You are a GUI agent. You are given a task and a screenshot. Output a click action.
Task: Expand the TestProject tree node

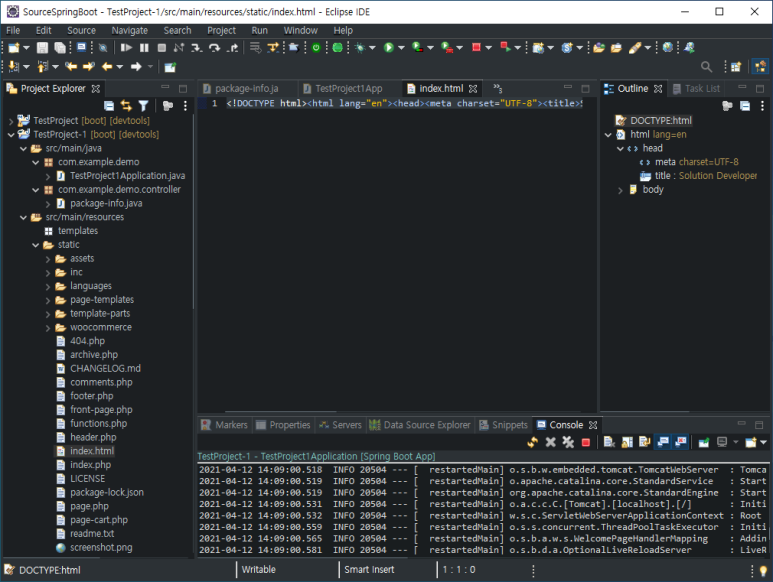tap(11, 121)
